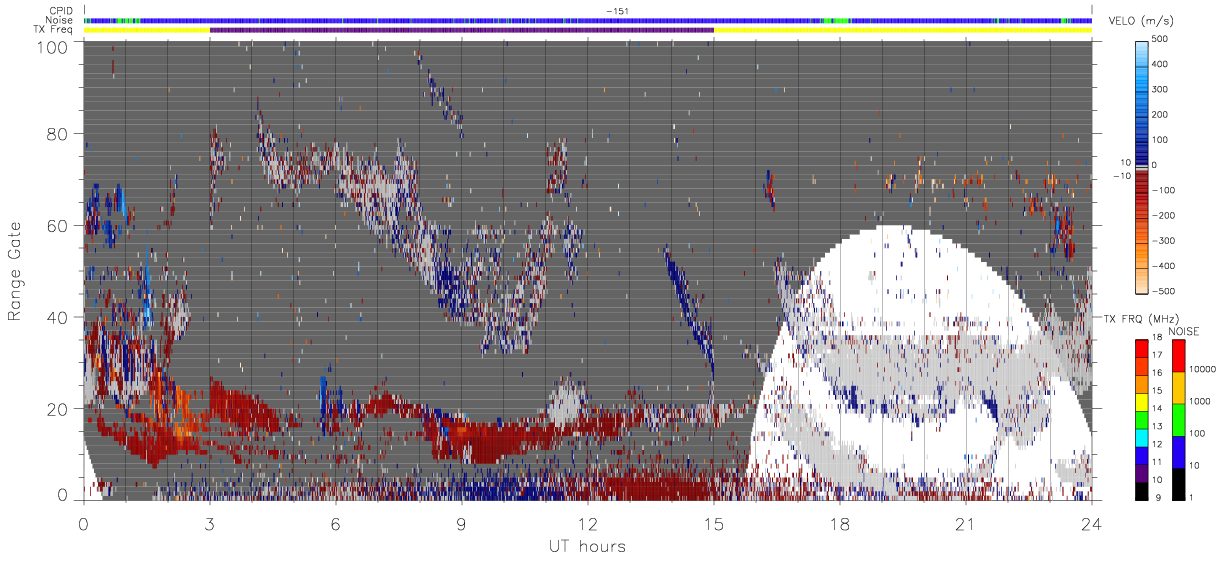Click the '21' tick on UT hours axis
1228x567 pixels.
[x=965, y=524]
